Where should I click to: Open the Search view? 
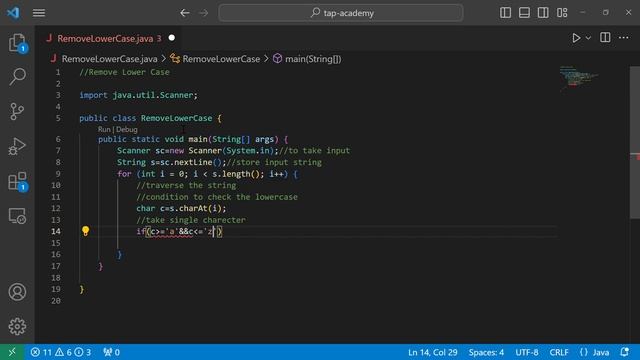[x=17, y=76]
